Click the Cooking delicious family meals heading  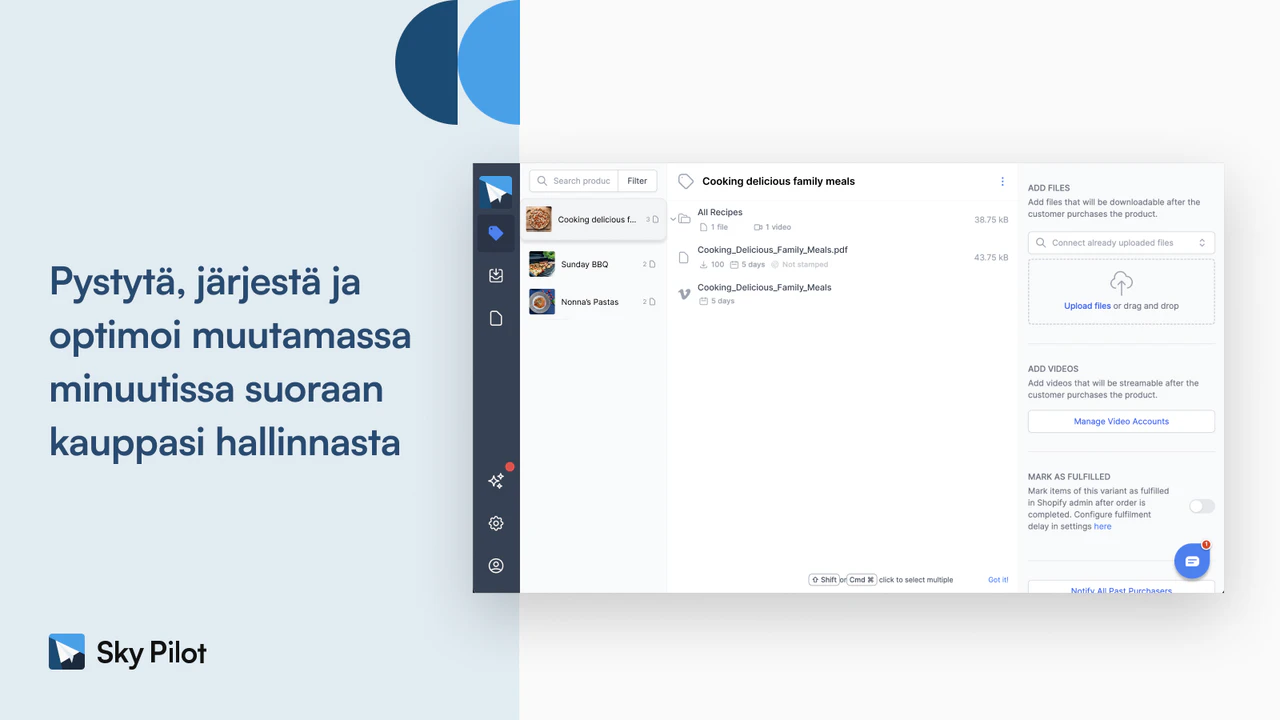click(x=778, y=181)
